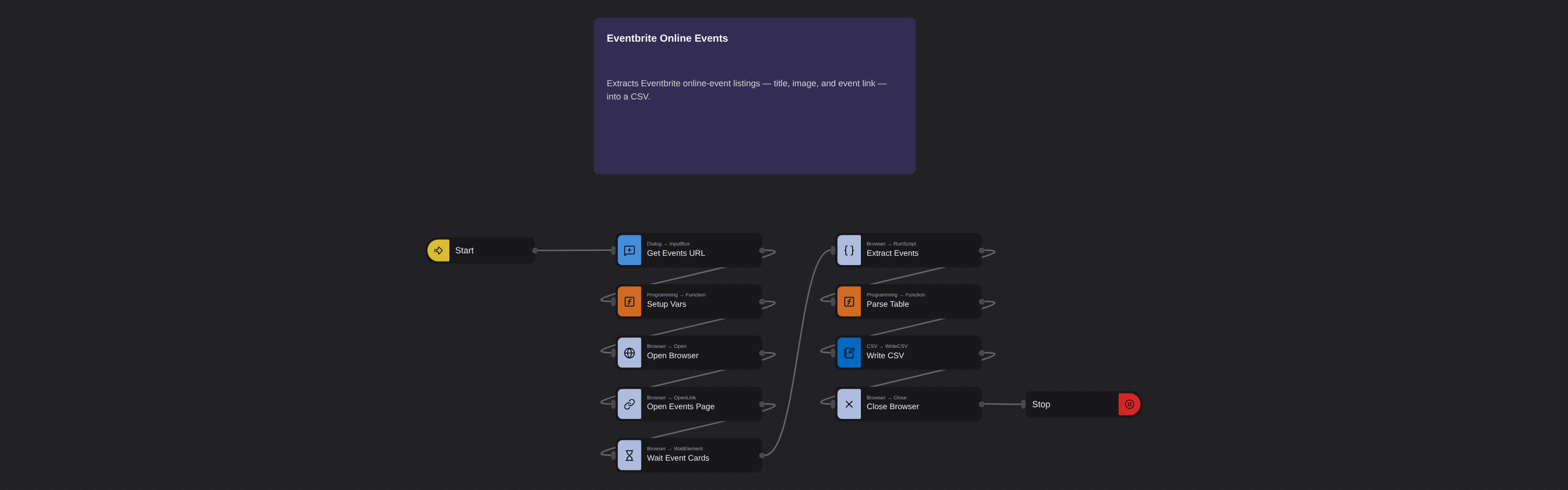
Task: Click the Close Browser output port
Action: tap(981, 404)
